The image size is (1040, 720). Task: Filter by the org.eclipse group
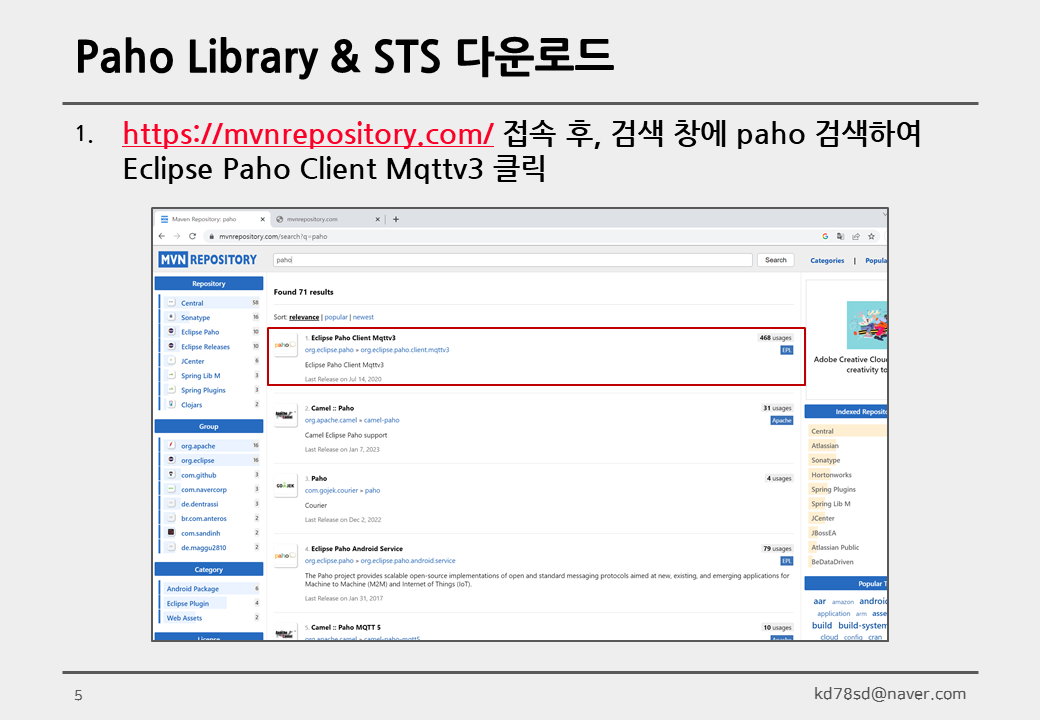[197, 461]
